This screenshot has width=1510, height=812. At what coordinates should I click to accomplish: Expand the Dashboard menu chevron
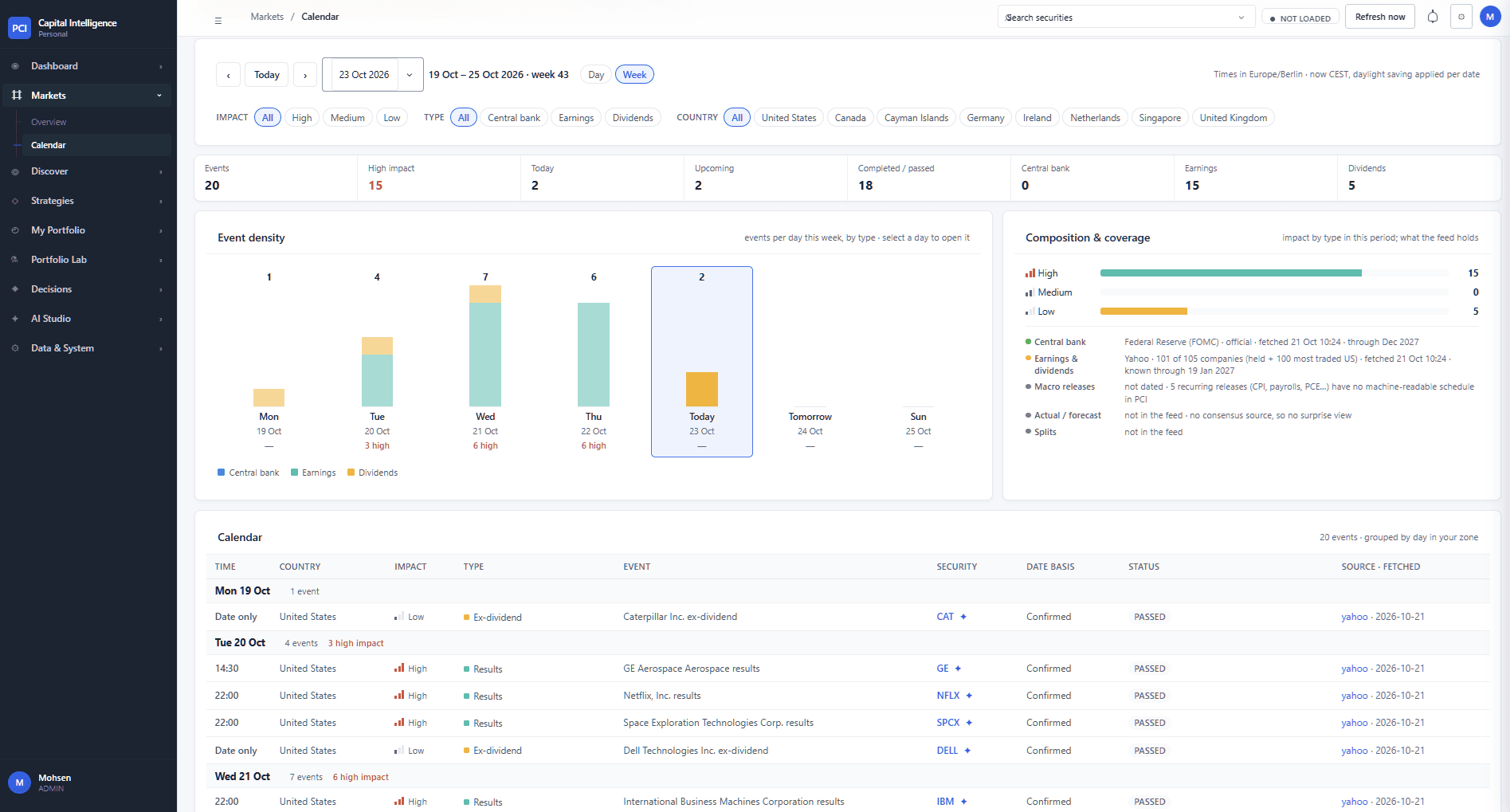point(160,67)
